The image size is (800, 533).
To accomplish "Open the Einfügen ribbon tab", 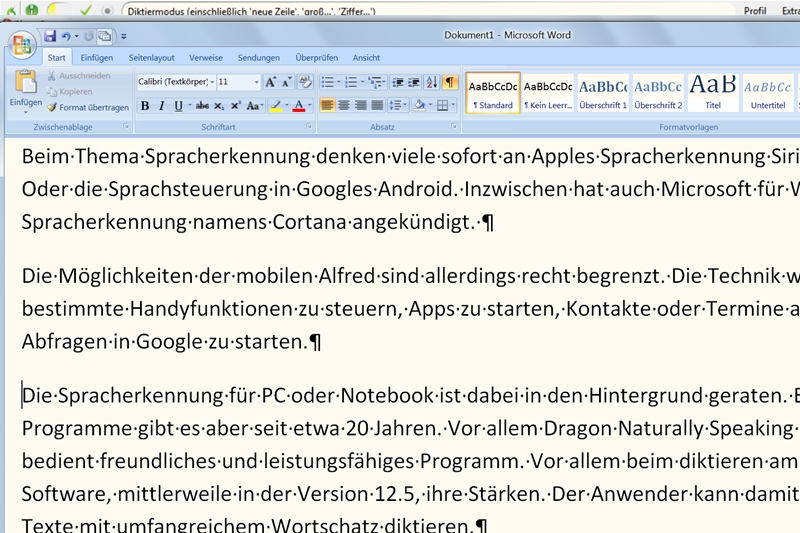I will click(x=96, y=58).
